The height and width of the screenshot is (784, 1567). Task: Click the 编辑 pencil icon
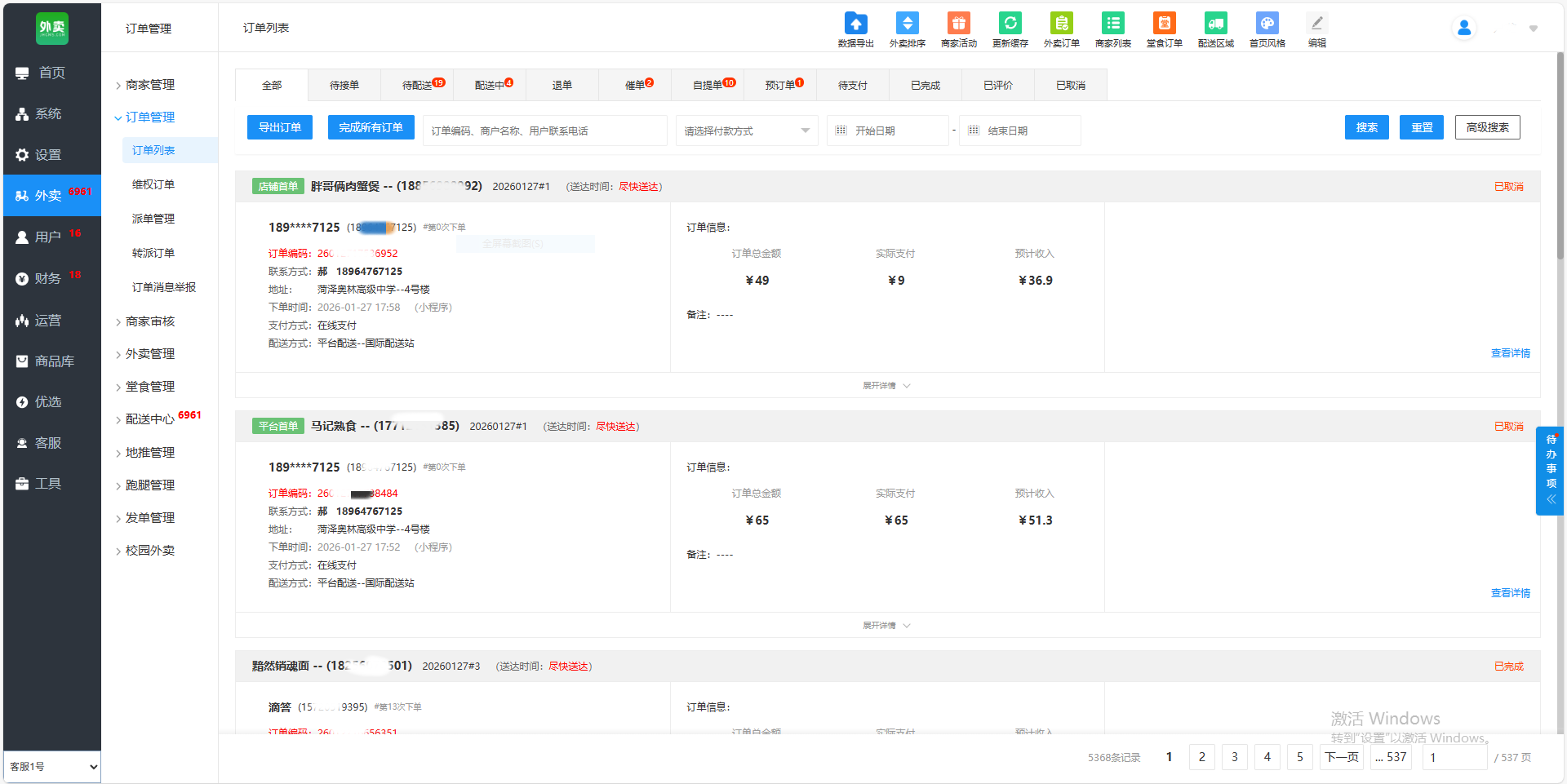(x=1316, y=24)
